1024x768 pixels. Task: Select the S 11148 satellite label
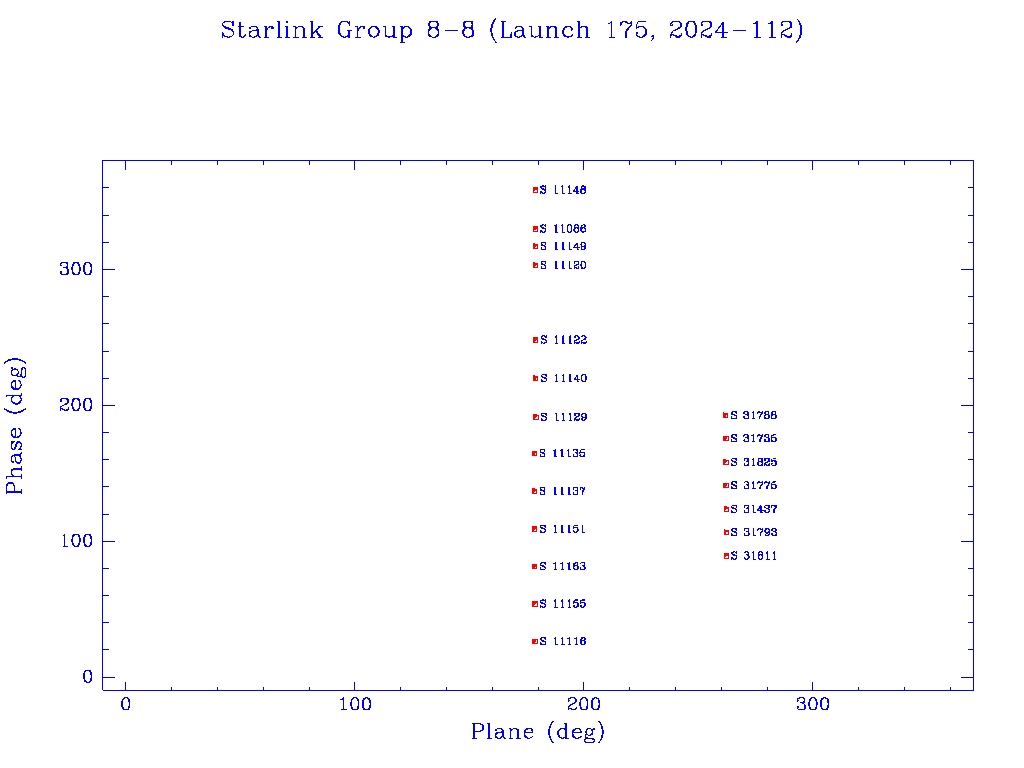click(x=563, y=190)
